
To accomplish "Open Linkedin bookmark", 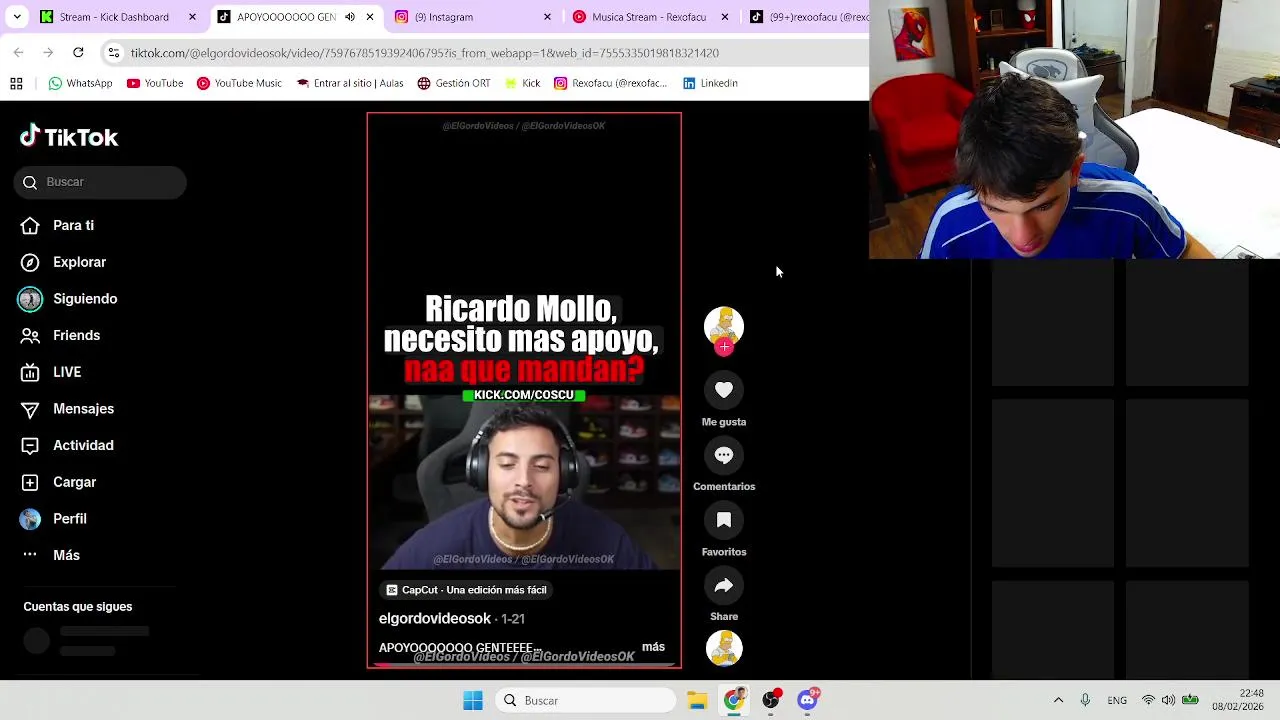I will [710, 84].
